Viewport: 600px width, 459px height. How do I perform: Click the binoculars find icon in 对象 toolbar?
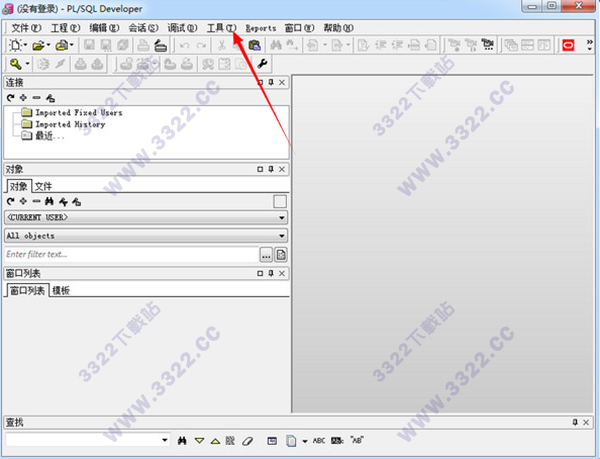click(49, 201)
